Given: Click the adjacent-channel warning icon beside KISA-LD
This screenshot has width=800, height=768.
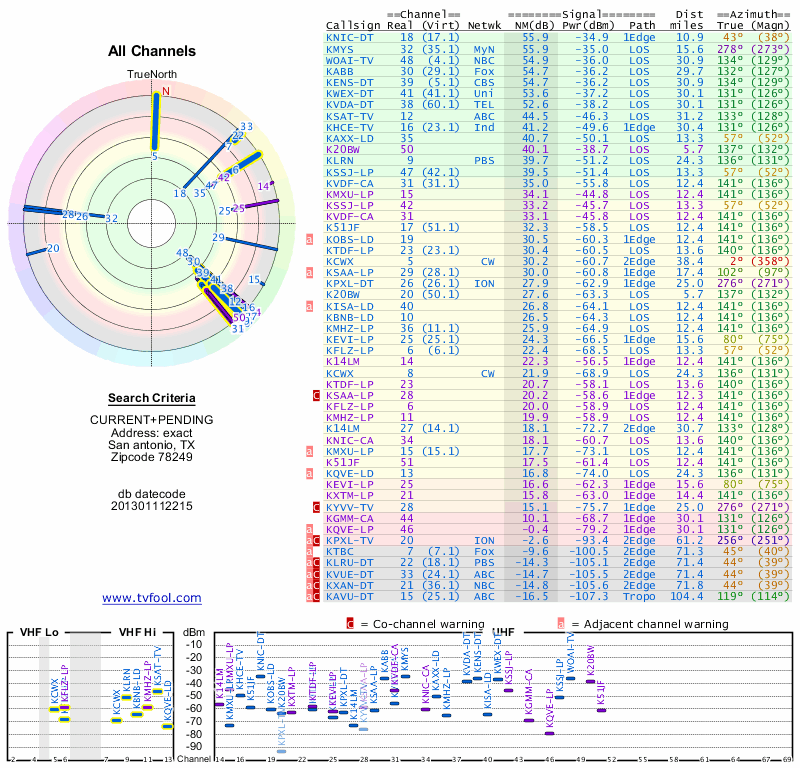Looking at the screenshot, I should [x=310, y=306].
